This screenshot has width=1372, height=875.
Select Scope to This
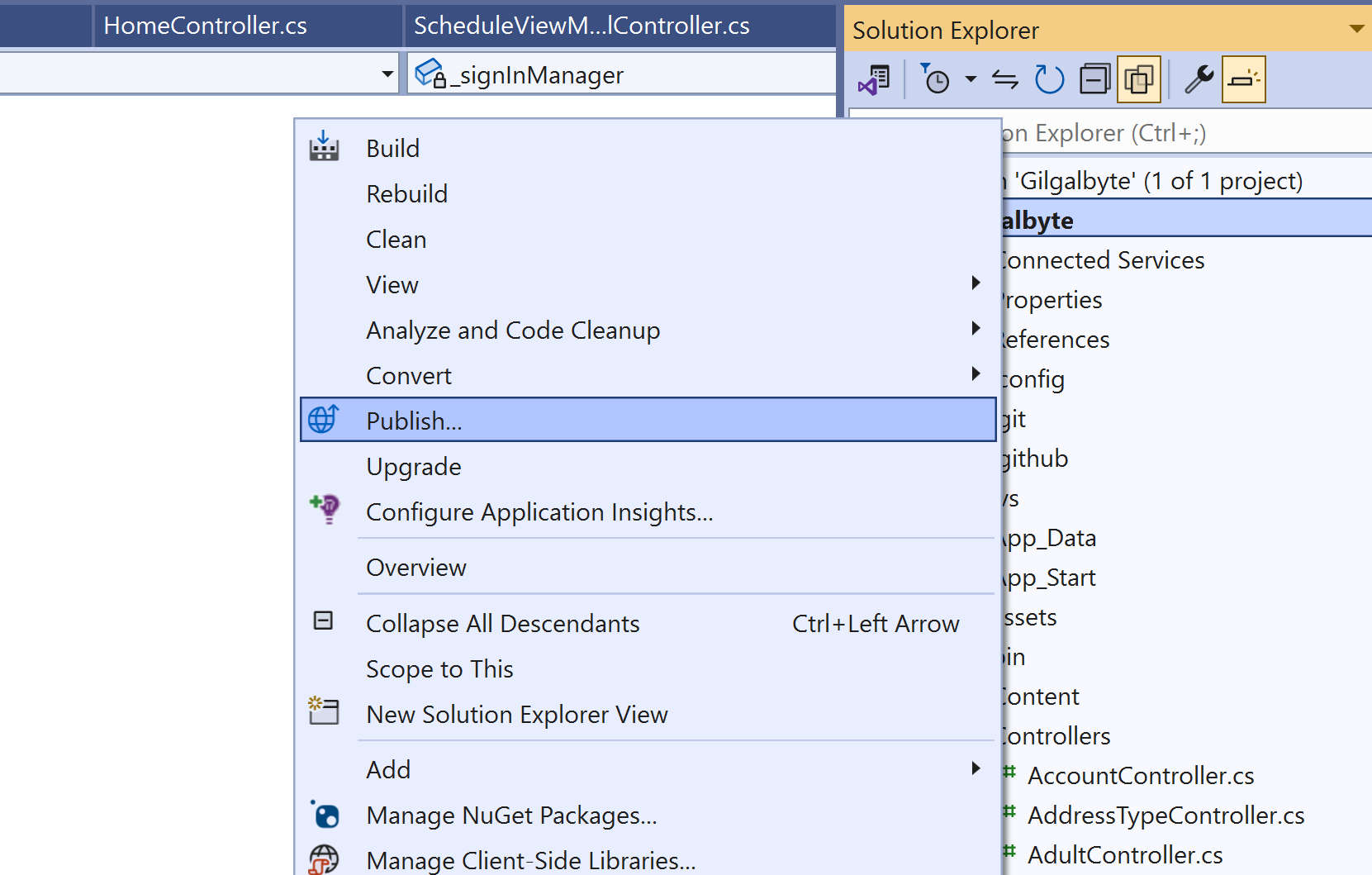click(648, 668)
